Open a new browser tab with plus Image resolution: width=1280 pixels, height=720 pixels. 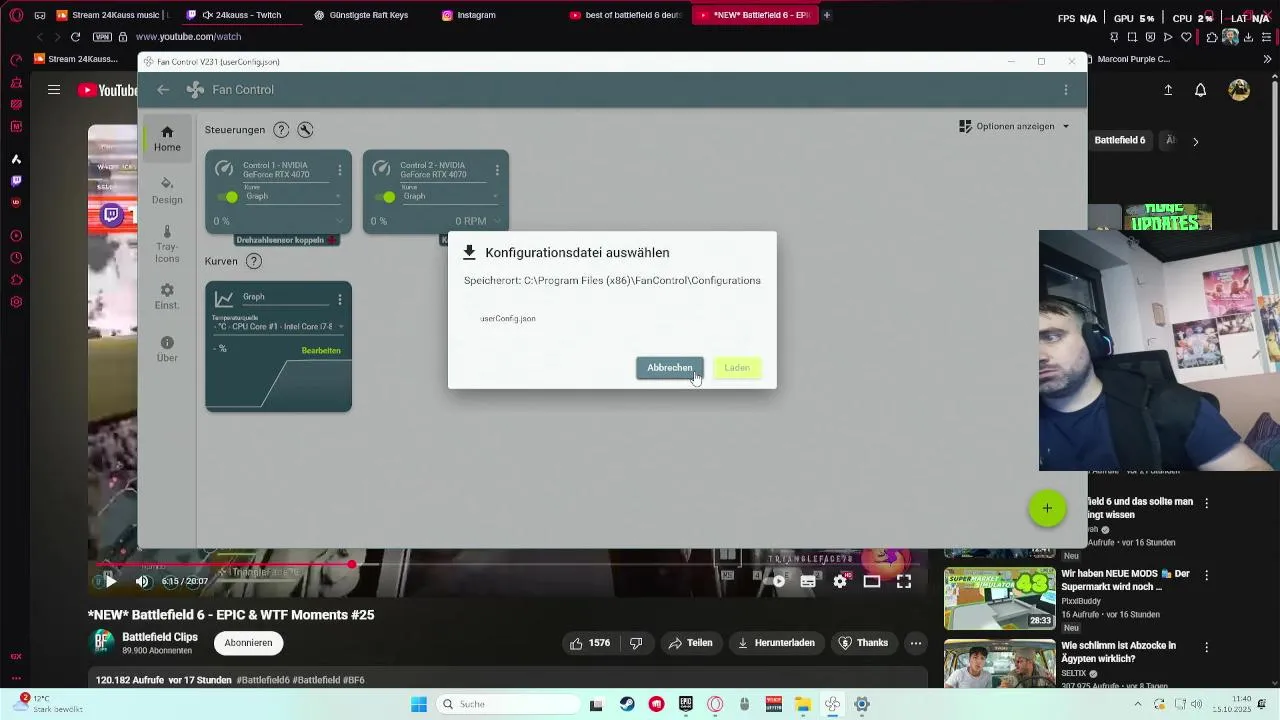click(x=827, y=15)
